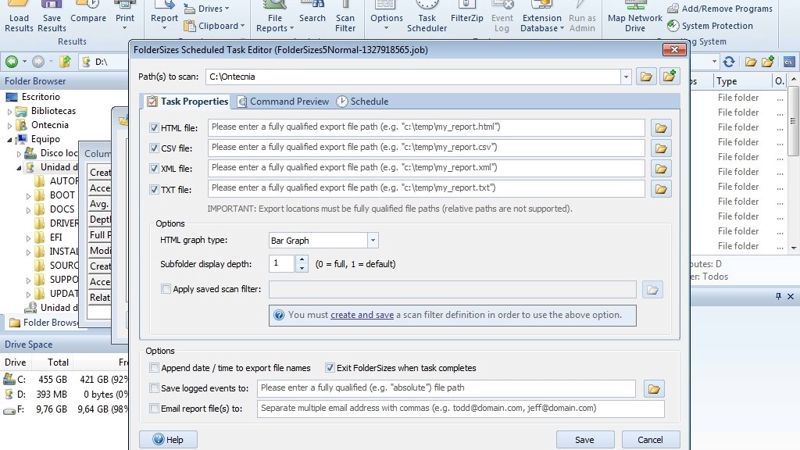800x450 pixels.
Task: Click the Cancel button
Action: tap(651, 440)
